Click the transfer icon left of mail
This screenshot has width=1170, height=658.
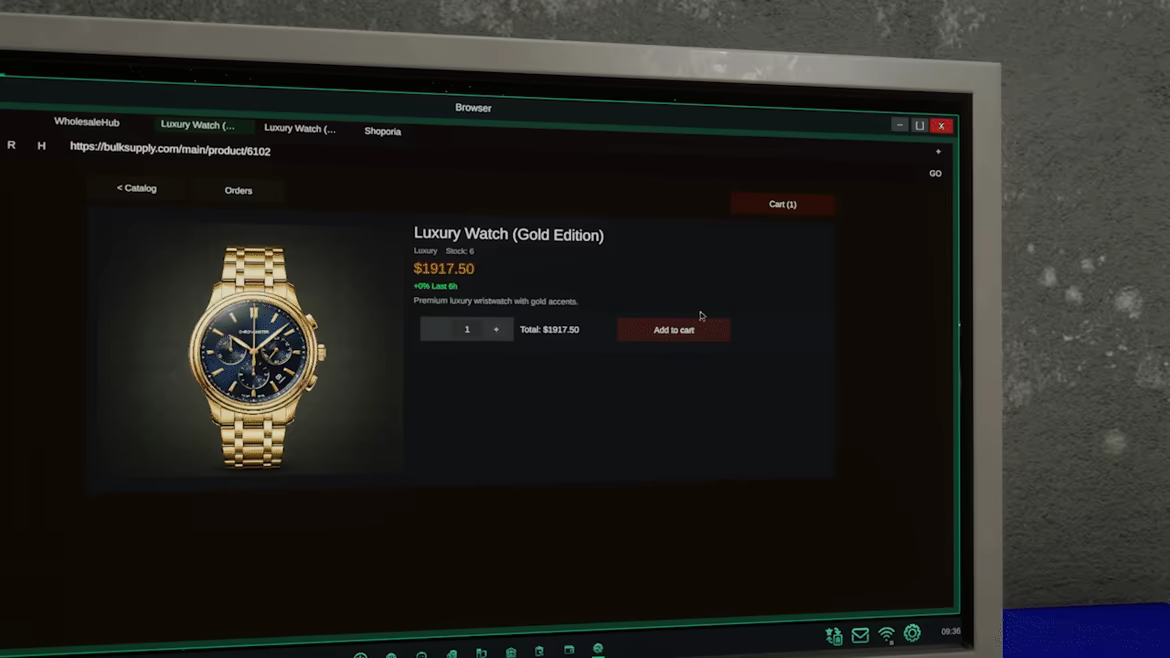833,635
